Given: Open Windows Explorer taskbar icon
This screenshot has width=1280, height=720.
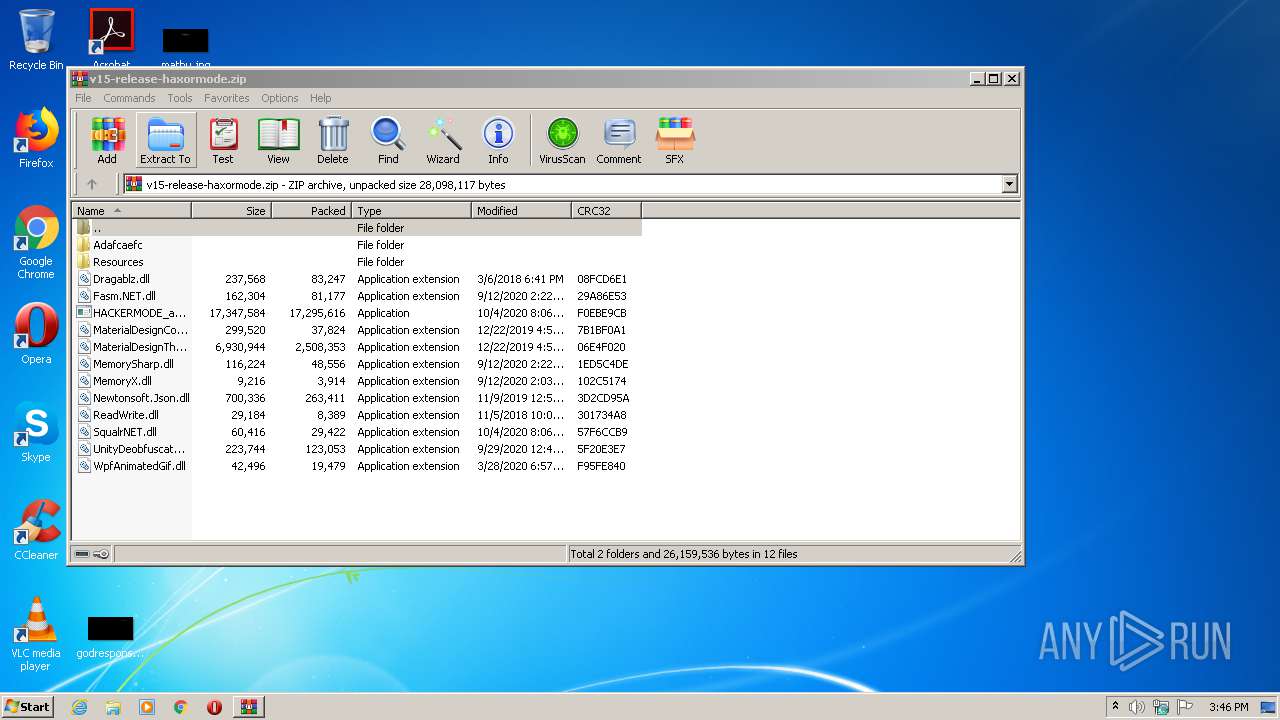Looking at the screenshot, I should pyautogui.click(x=113, y=707).
